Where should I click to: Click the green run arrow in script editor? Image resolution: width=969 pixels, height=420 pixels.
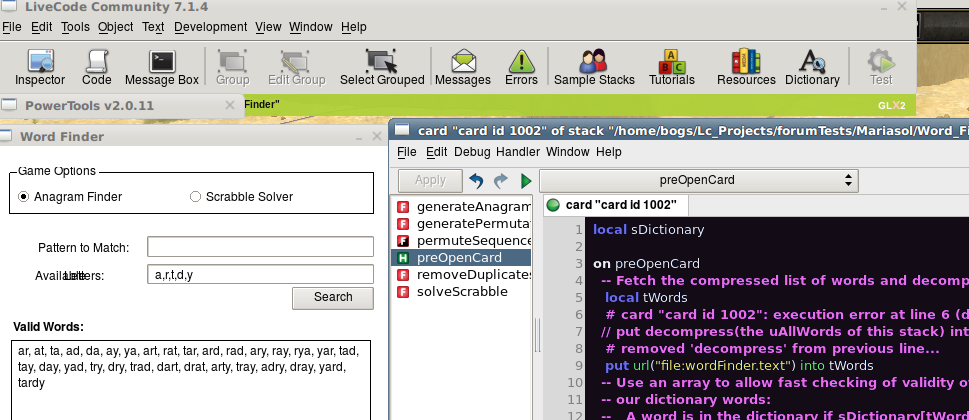(526, 181)
